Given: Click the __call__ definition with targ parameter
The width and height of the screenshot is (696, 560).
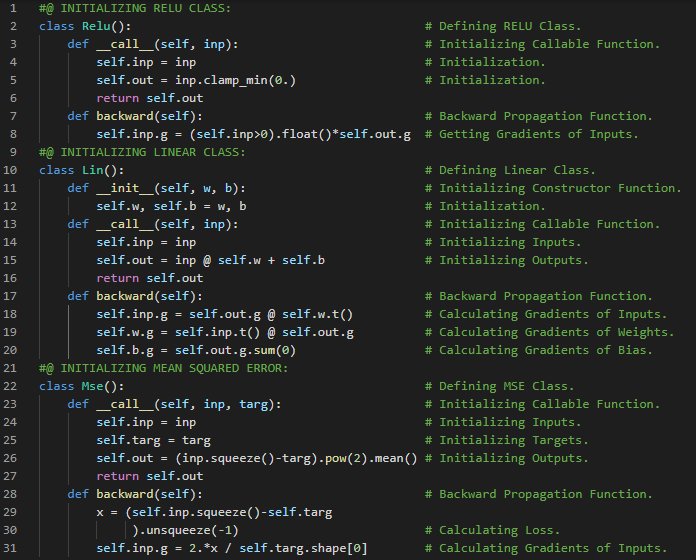Looking at the screenshot, I should point(175,404).
